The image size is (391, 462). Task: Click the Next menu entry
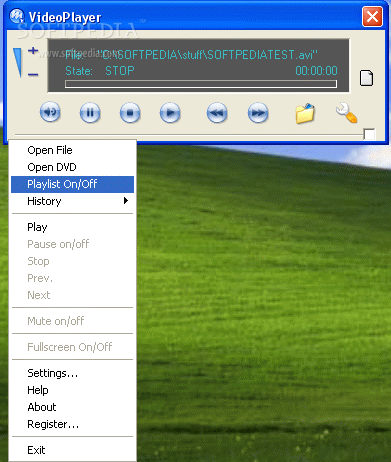[72, 295]
